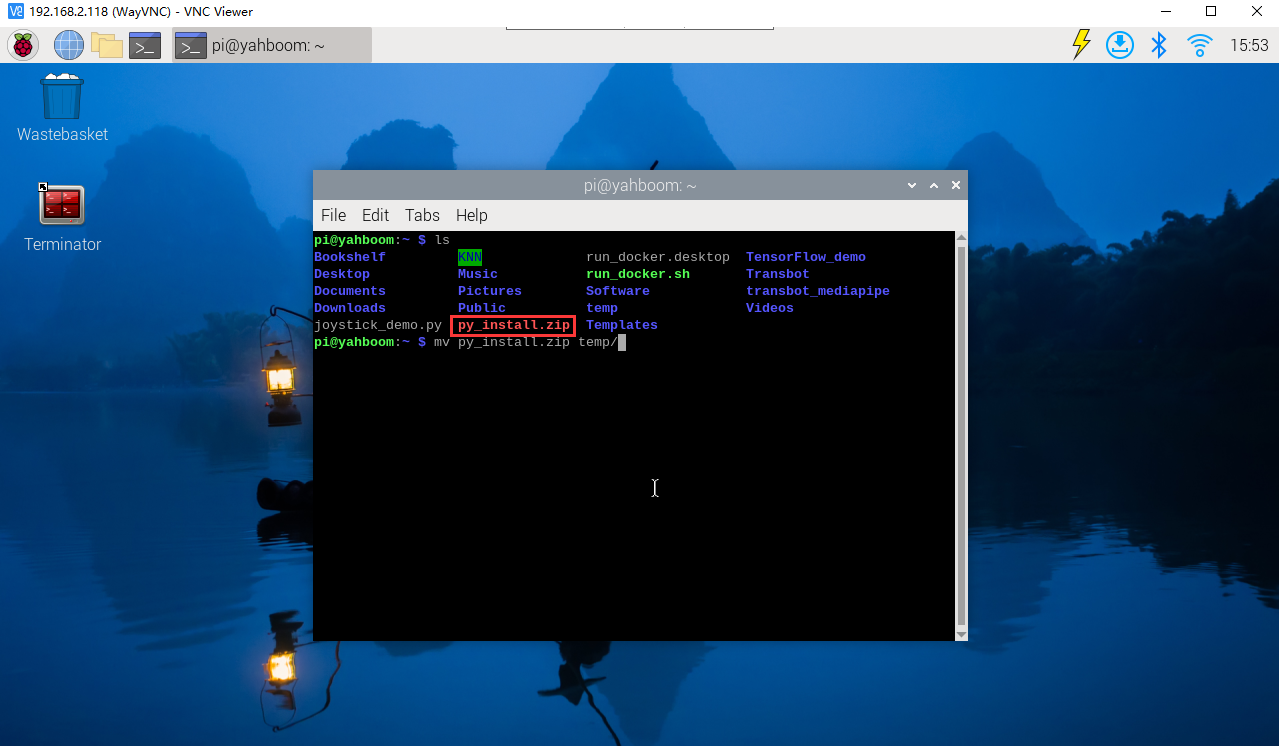The image size is (1279, 746).
Task: Maximize the terminal window with the up chevron
Action: pos(934,186)
